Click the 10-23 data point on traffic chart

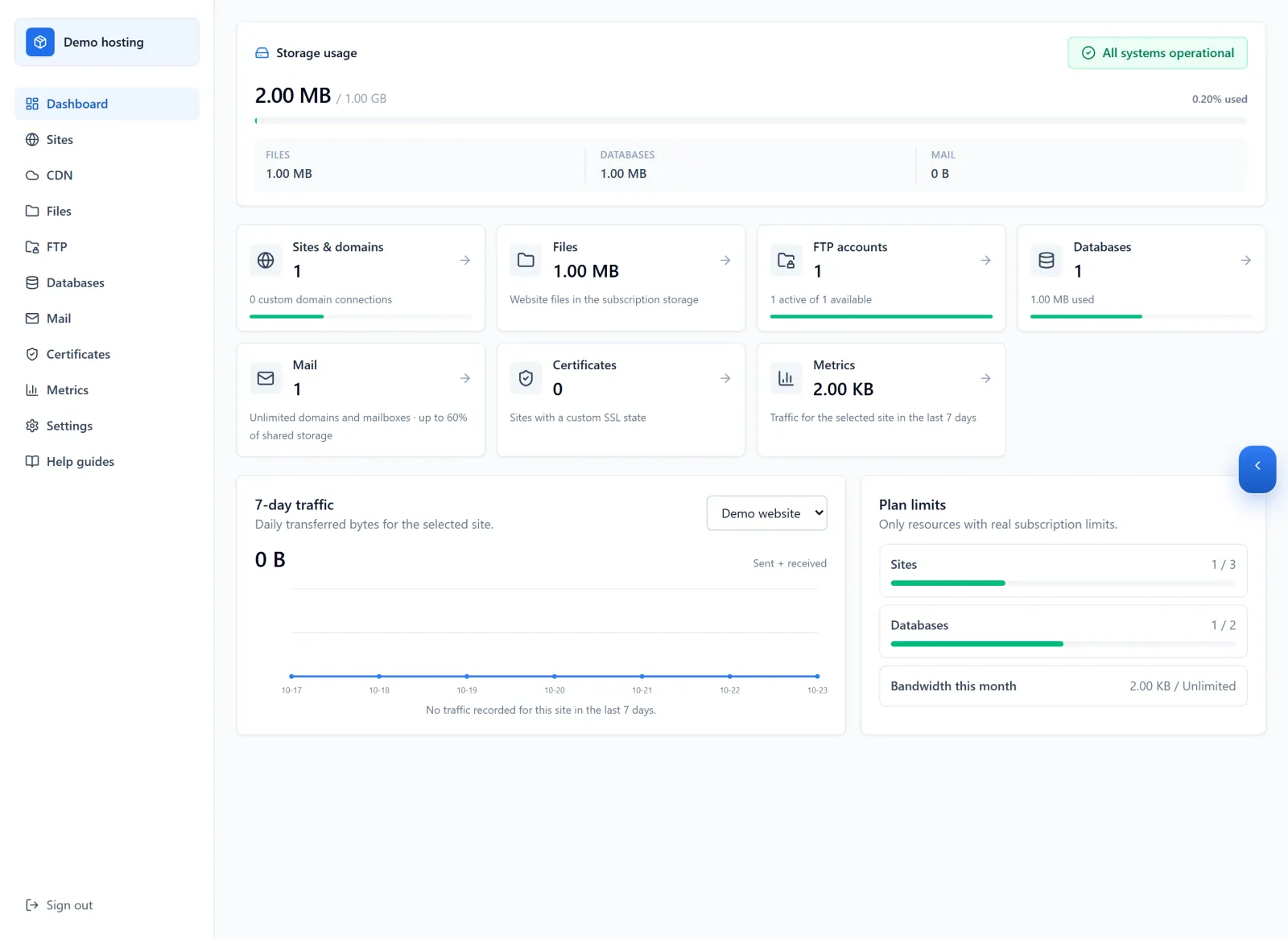pyautogui.click(x=817, y=676)
